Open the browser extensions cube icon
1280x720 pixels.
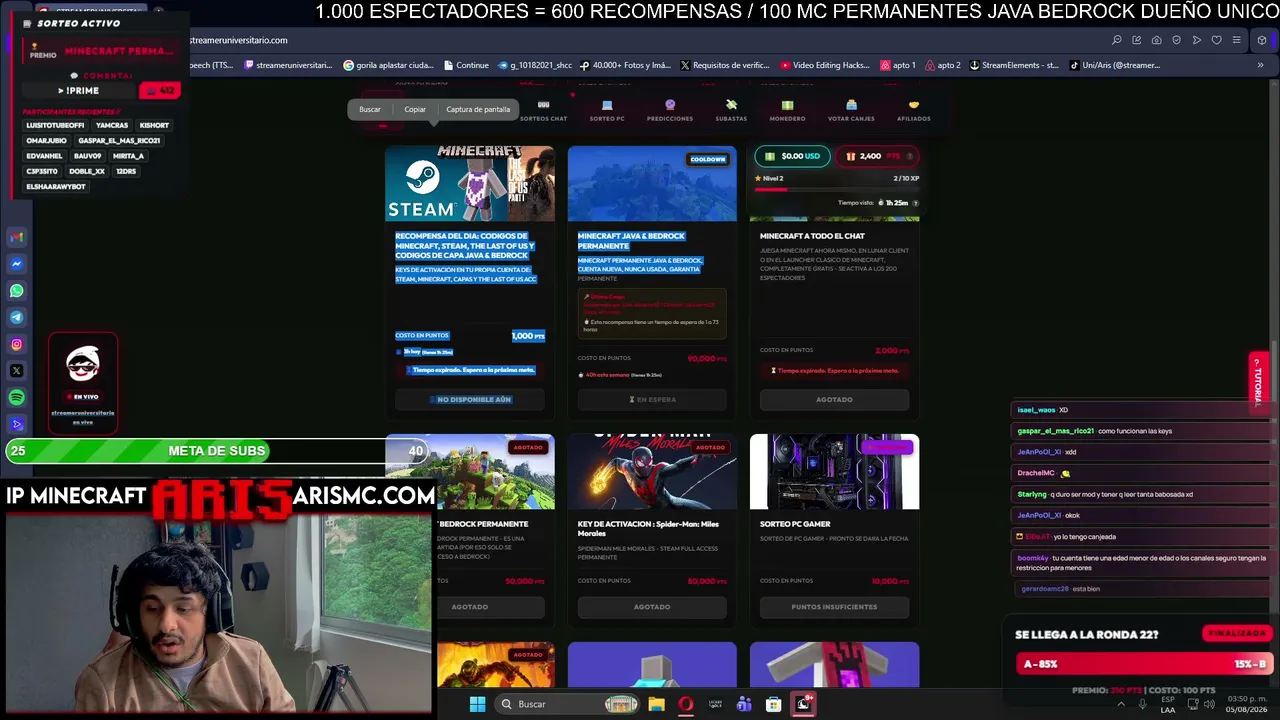point(1262,40)
